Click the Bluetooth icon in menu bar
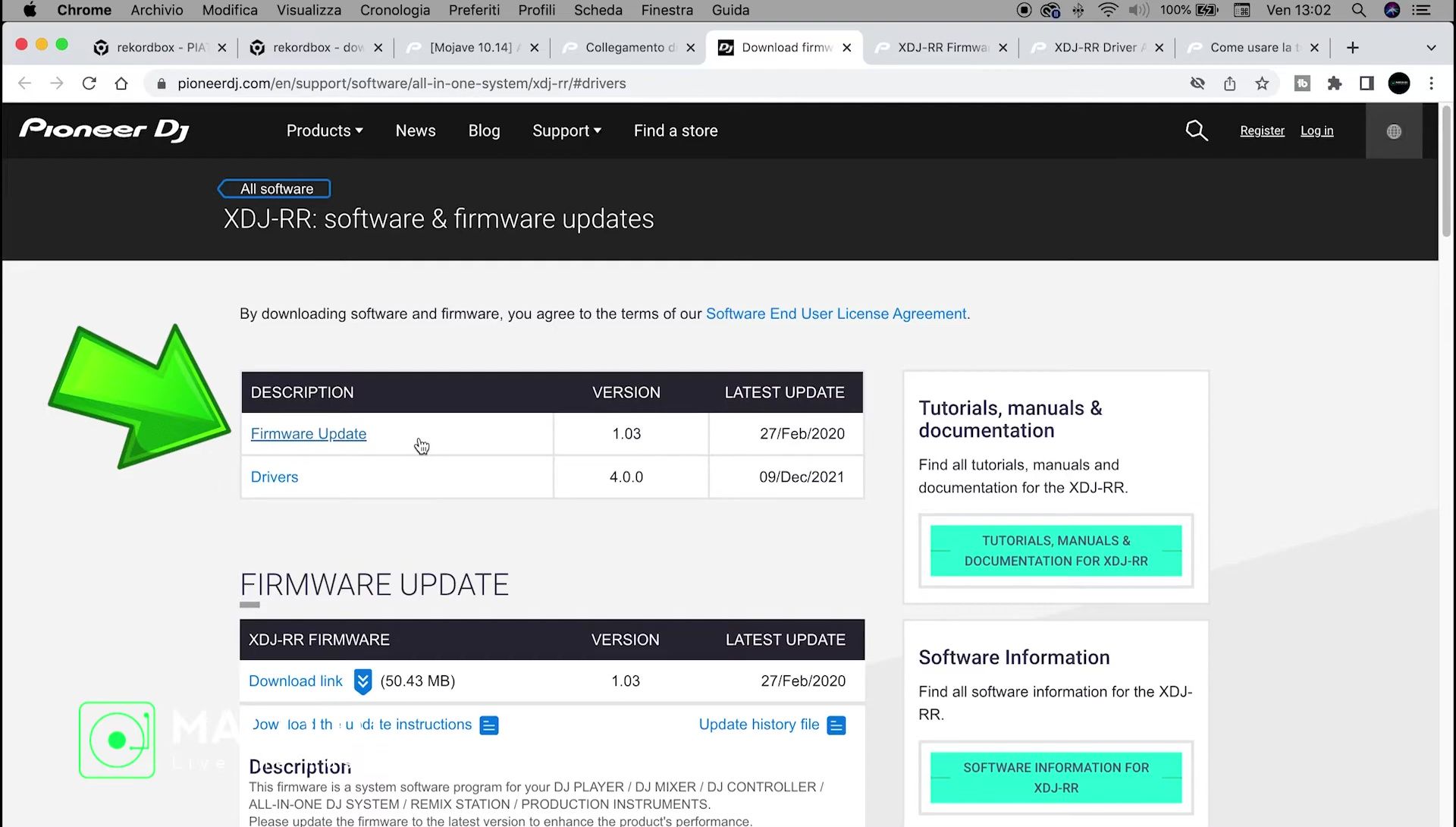The image size is (1456, 827). point(1078,10)
